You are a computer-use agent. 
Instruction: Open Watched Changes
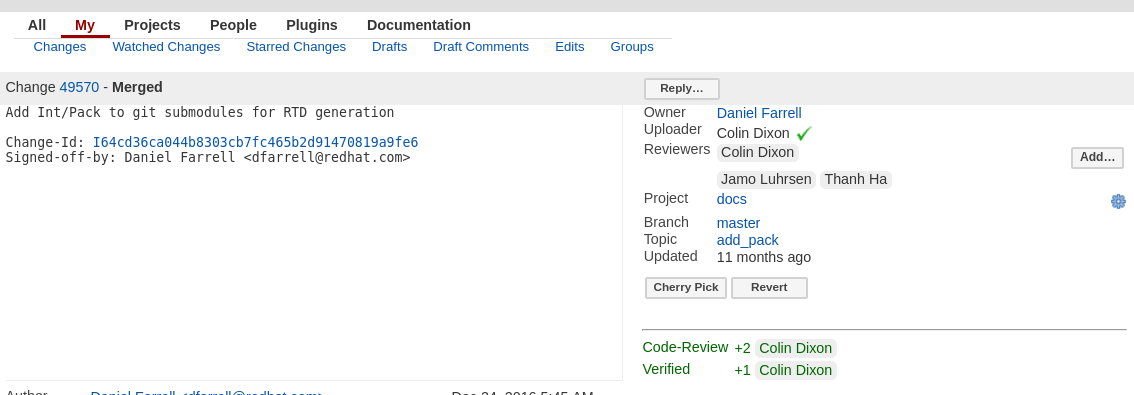tap(166, 47)
